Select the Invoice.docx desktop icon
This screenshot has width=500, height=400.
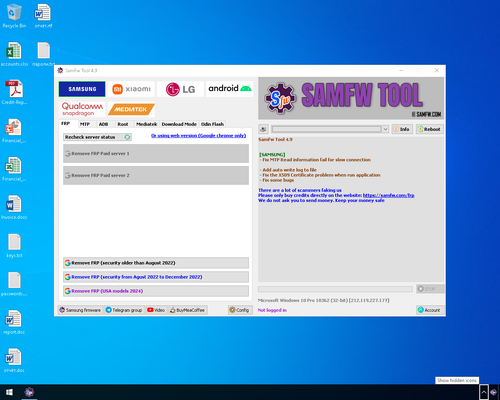click(x=14, y=207)
